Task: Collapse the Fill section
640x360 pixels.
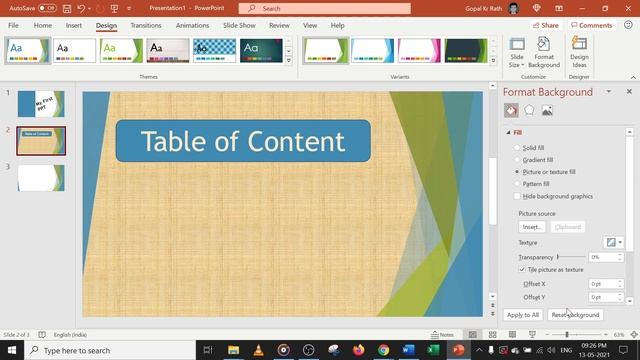Action: tap(508, 132)
